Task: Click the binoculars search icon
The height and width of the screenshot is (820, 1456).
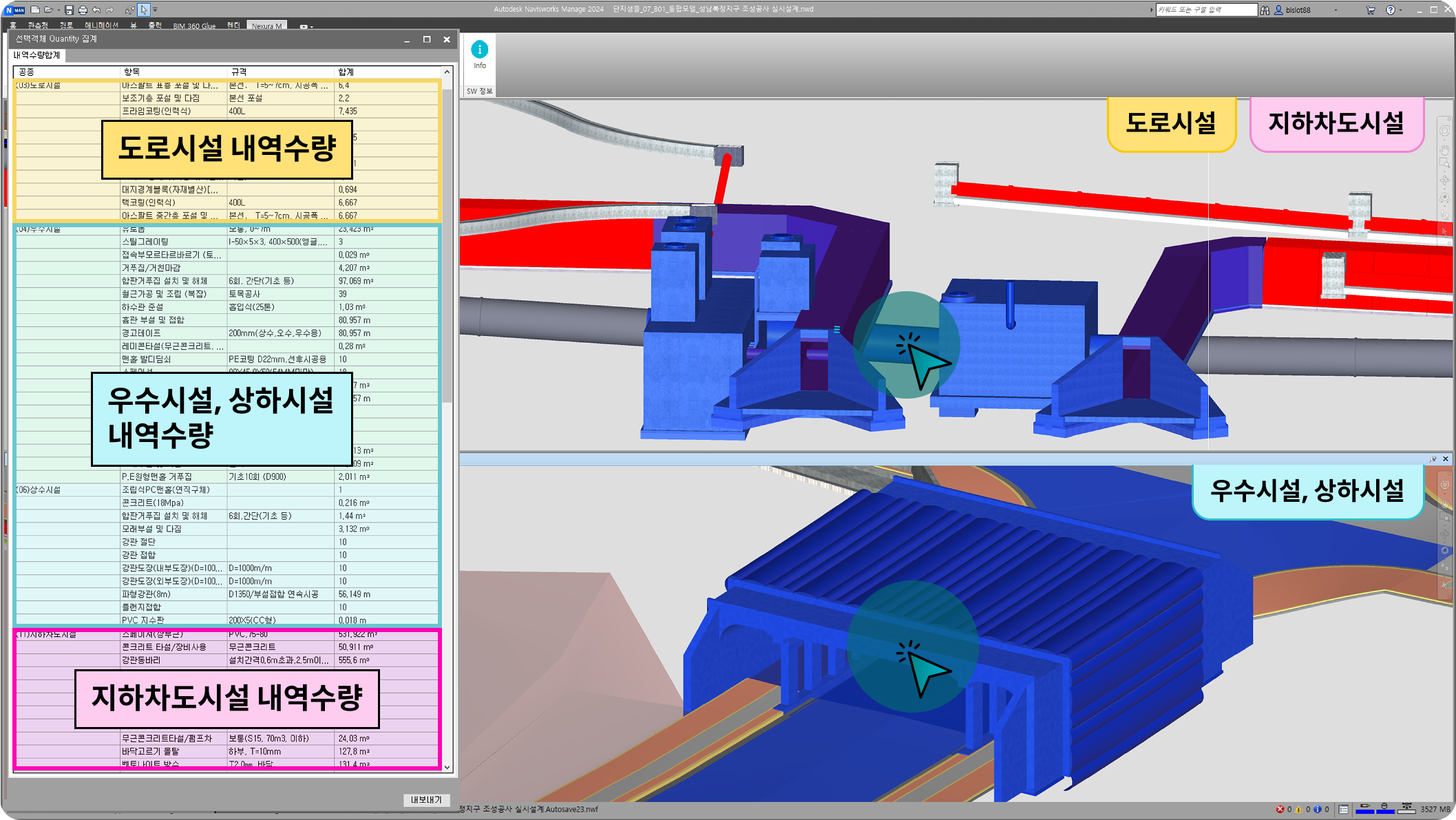Action: [1265, 10]
